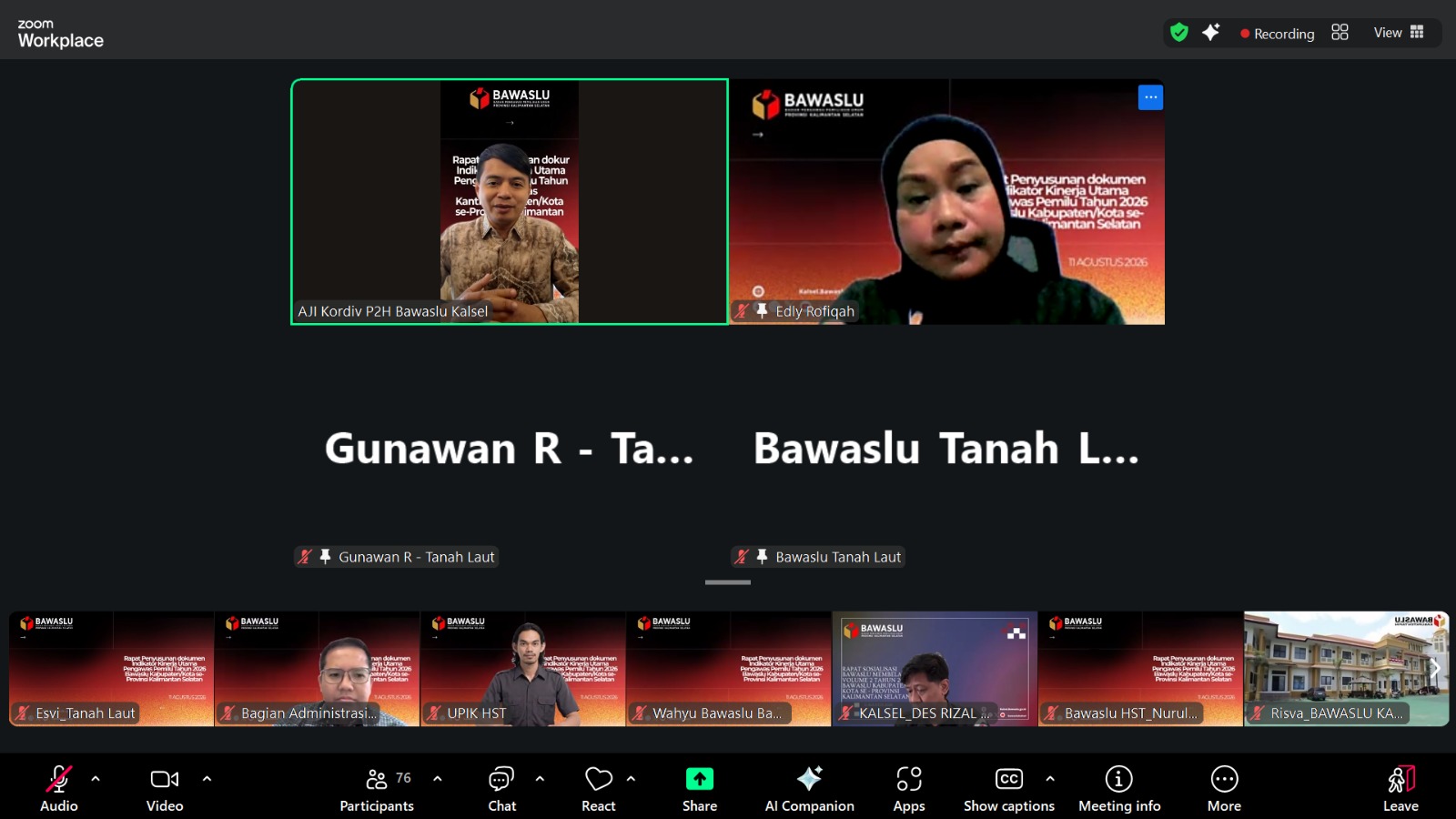Select AJI Kordiv P2H Bawaslu Kalsel video
Screen dimensions: 1456x819
pos(510,202)
